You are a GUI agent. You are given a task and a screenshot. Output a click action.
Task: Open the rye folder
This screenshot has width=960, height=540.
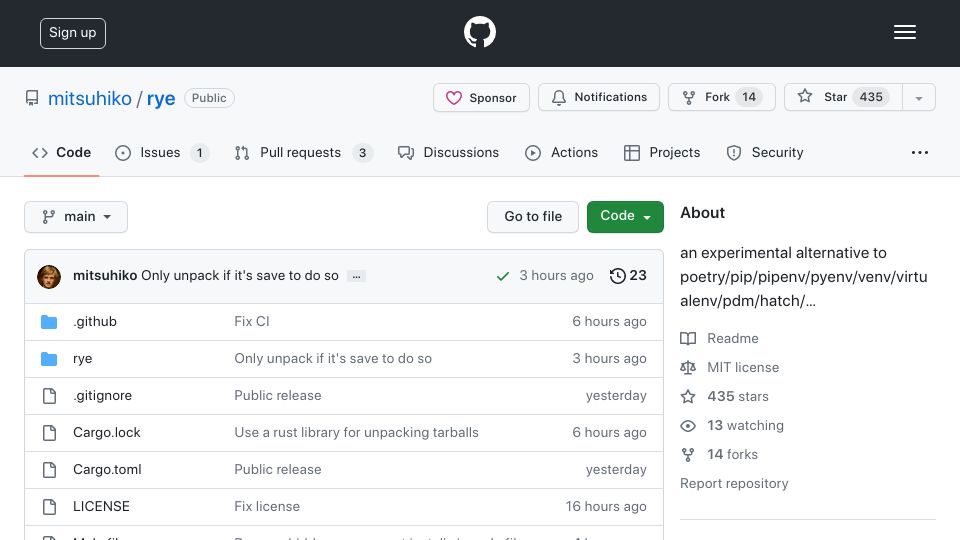[83, 359]
